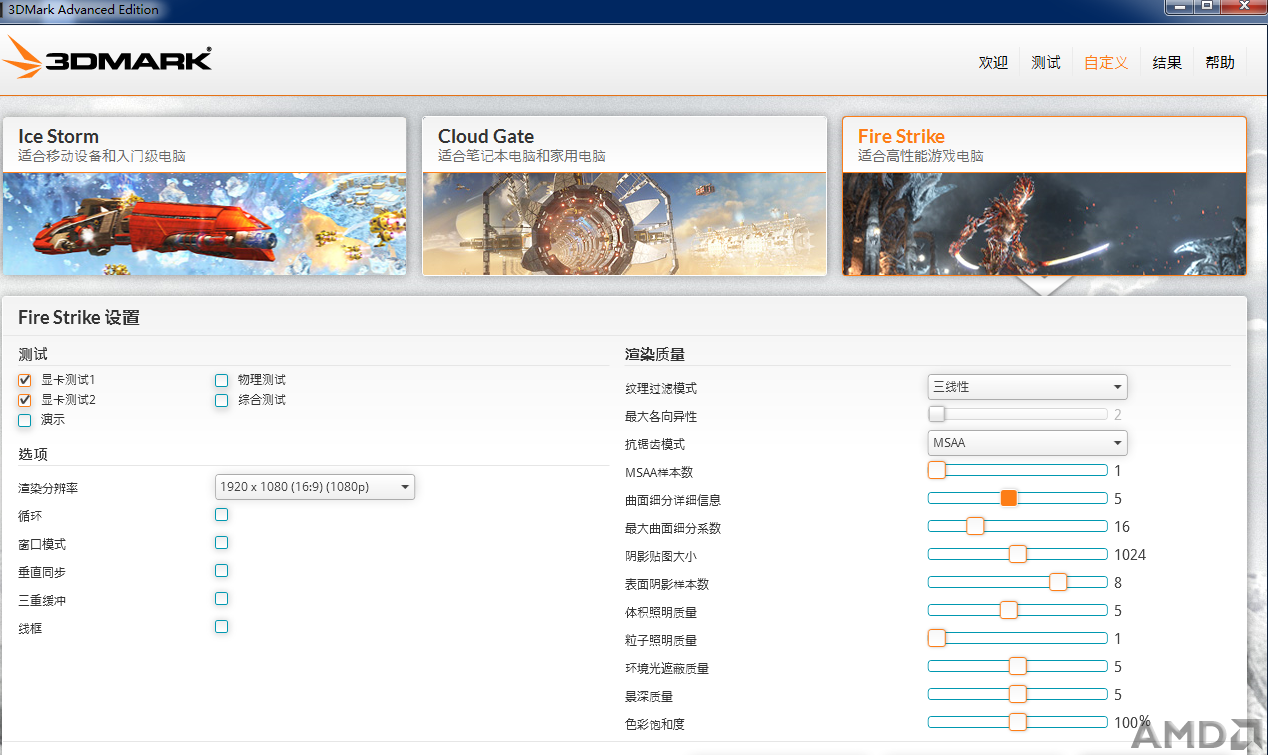Click the 阴影贴图大小 value 1024
The width and height of the screenshot is (1268, 755).
(x=1130, y=555)
